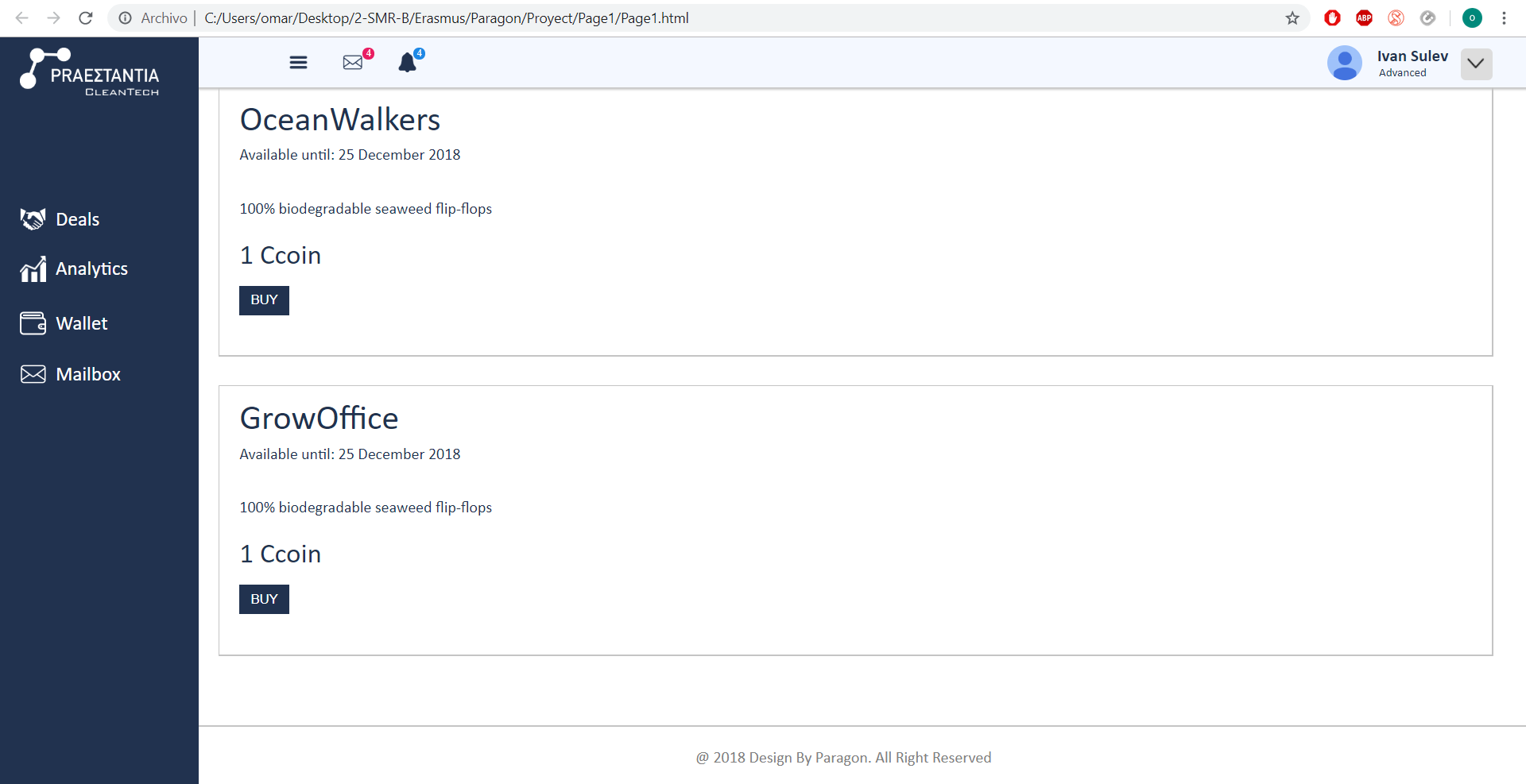1526x784 pixels.
Task: Select the GrowOffice deal title
Action: [319, 419]
